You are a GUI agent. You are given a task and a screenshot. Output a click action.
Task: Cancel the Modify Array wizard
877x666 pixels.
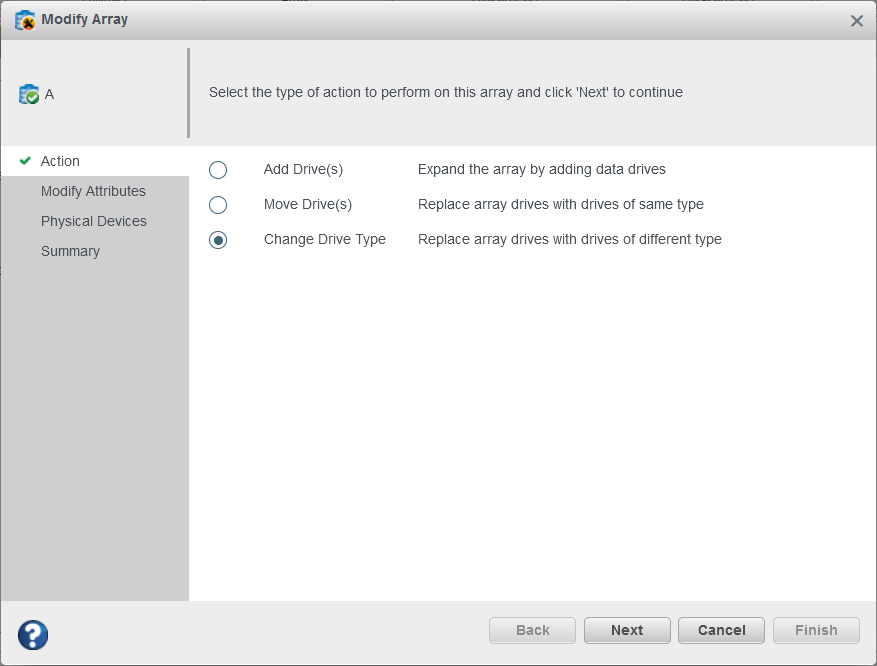click(x=720, y=630)
